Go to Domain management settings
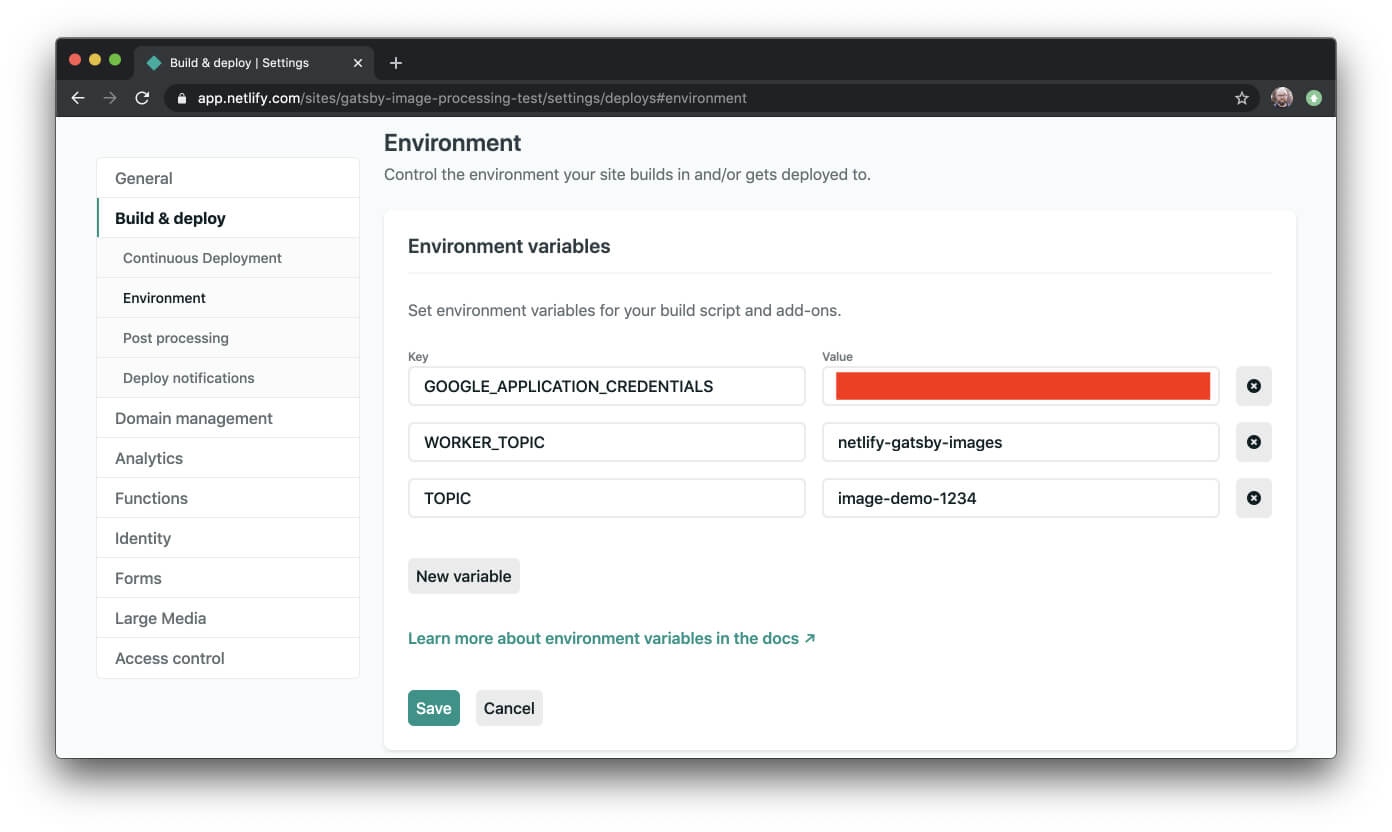Image resolution: width=1392 pixels, height=832 pixels. 194,418
